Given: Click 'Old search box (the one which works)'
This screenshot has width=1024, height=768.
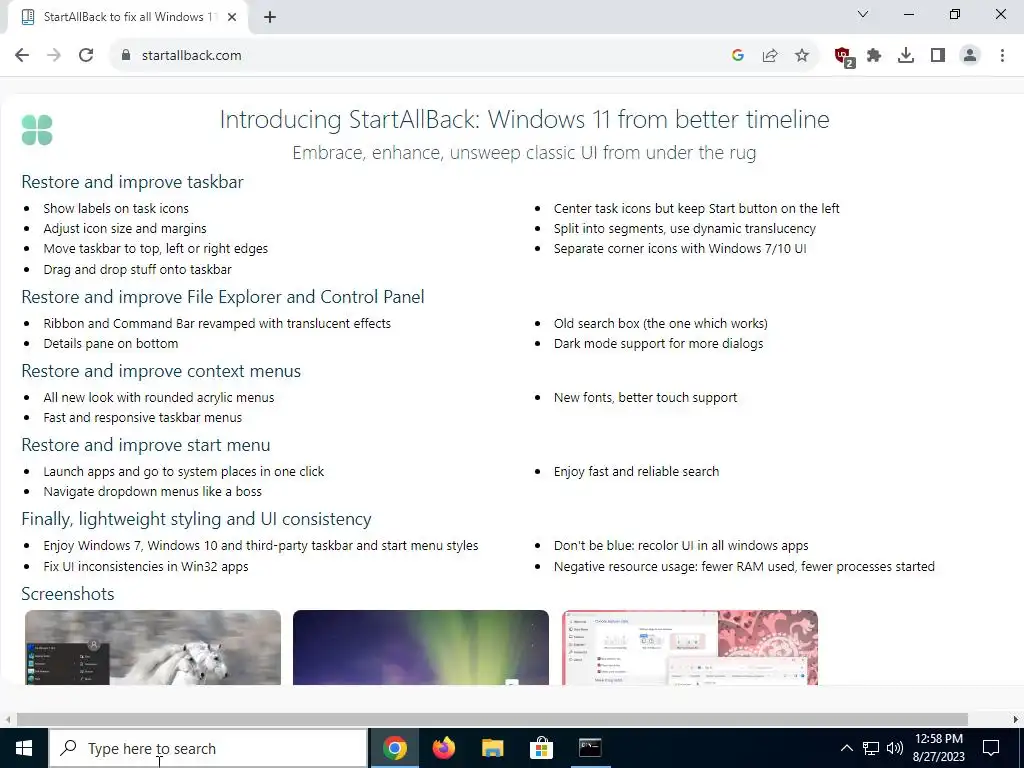Looking at the screenshot, I should pyautogui.click(x=661, y=323).
